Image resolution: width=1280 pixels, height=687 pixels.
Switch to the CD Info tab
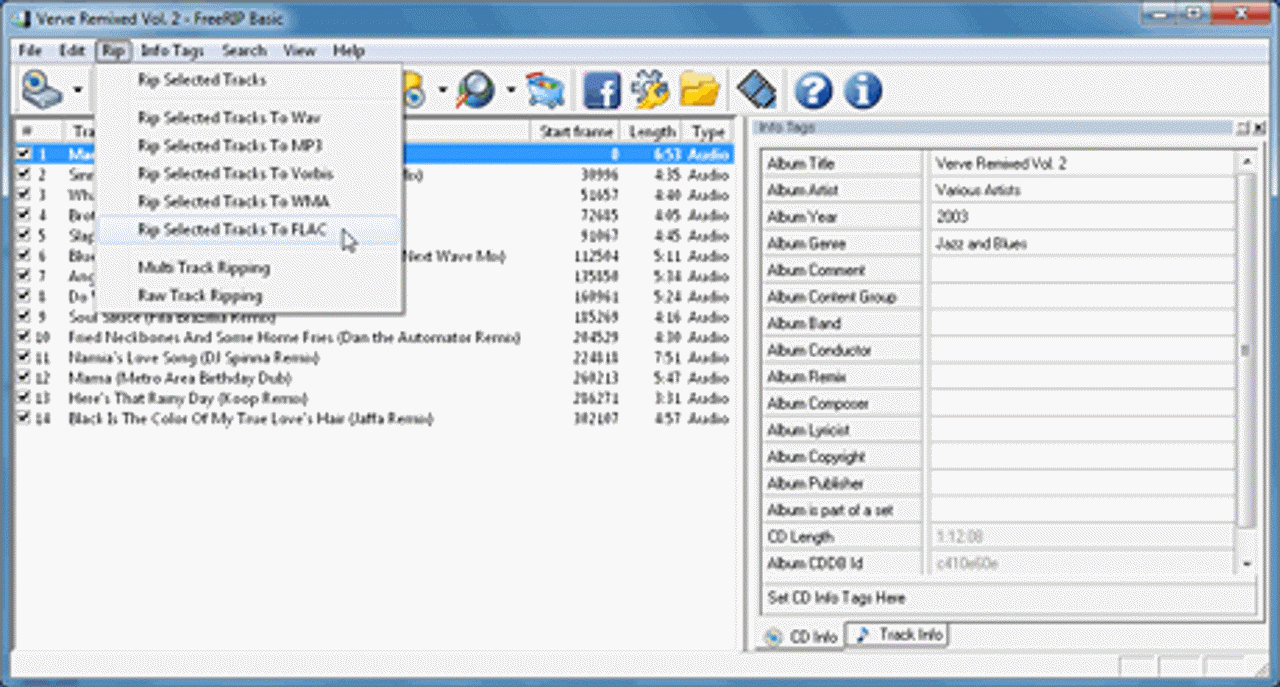click(802, 636)
